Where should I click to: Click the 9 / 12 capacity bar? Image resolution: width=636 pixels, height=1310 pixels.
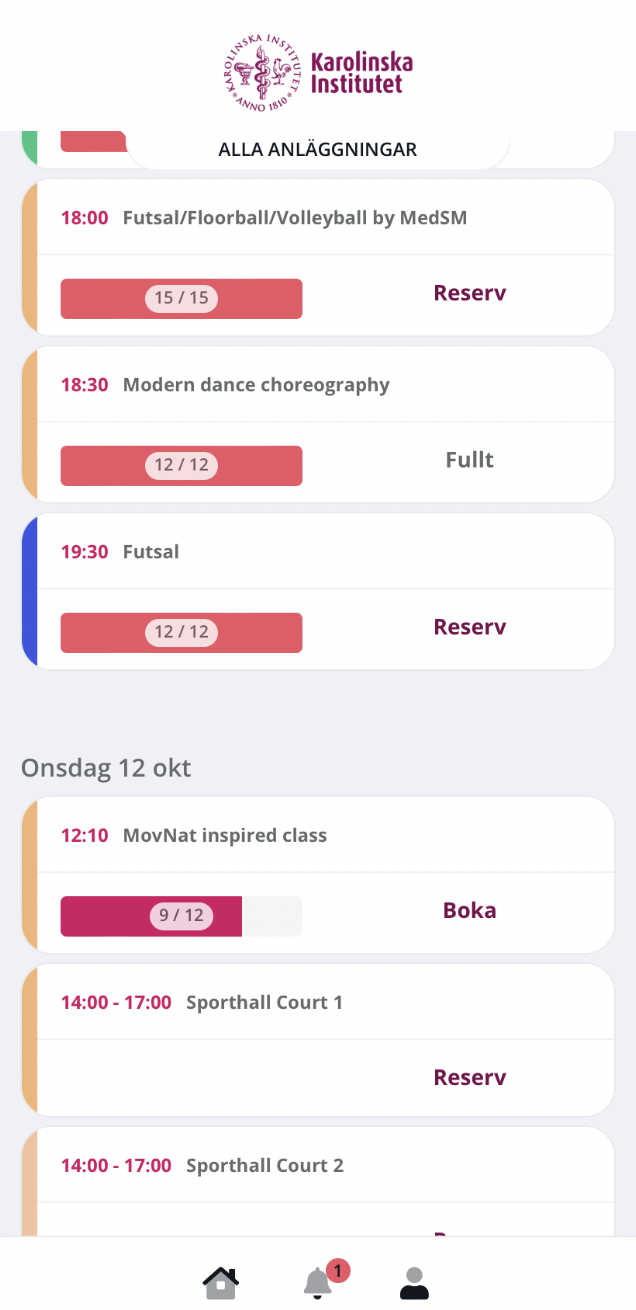point(181,916)
